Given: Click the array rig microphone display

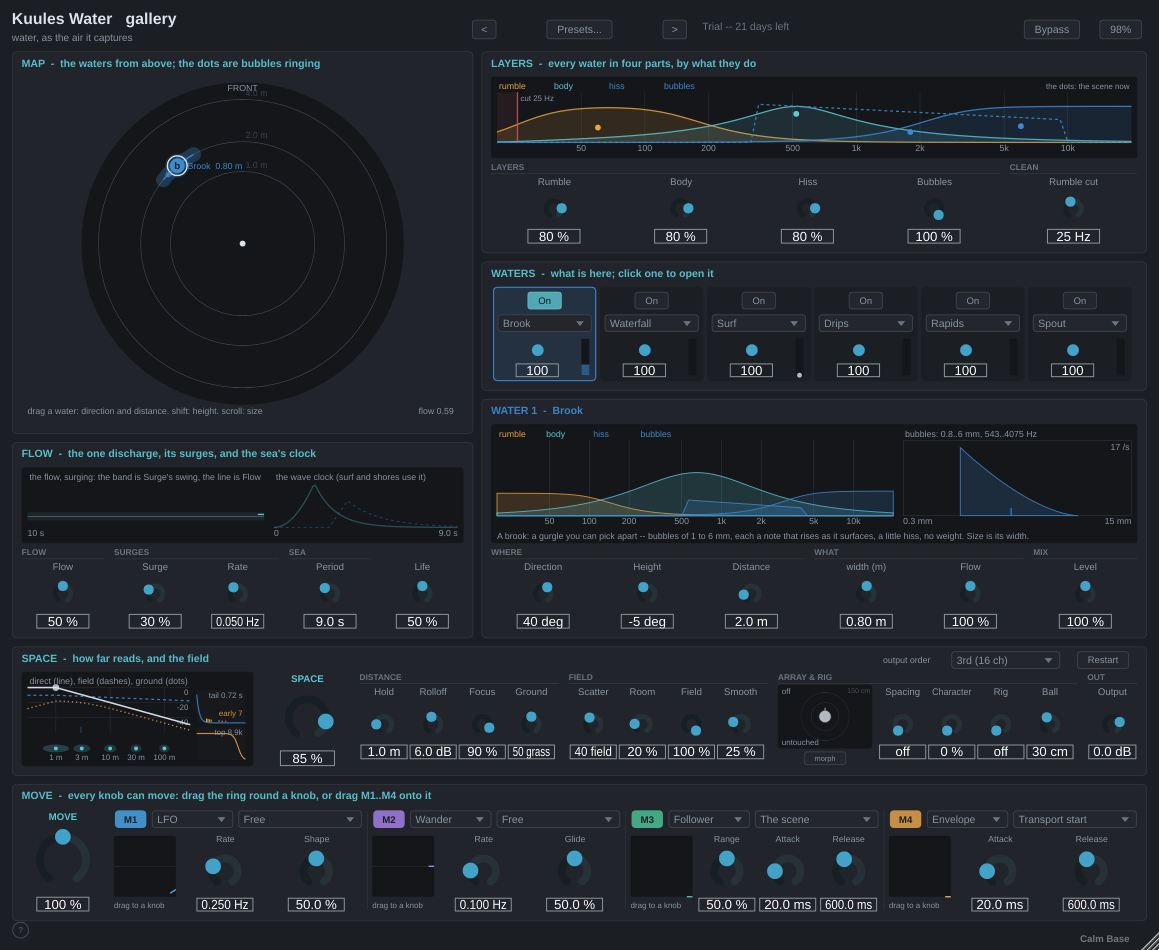Looking at the screenshot, I should [825, 716].
